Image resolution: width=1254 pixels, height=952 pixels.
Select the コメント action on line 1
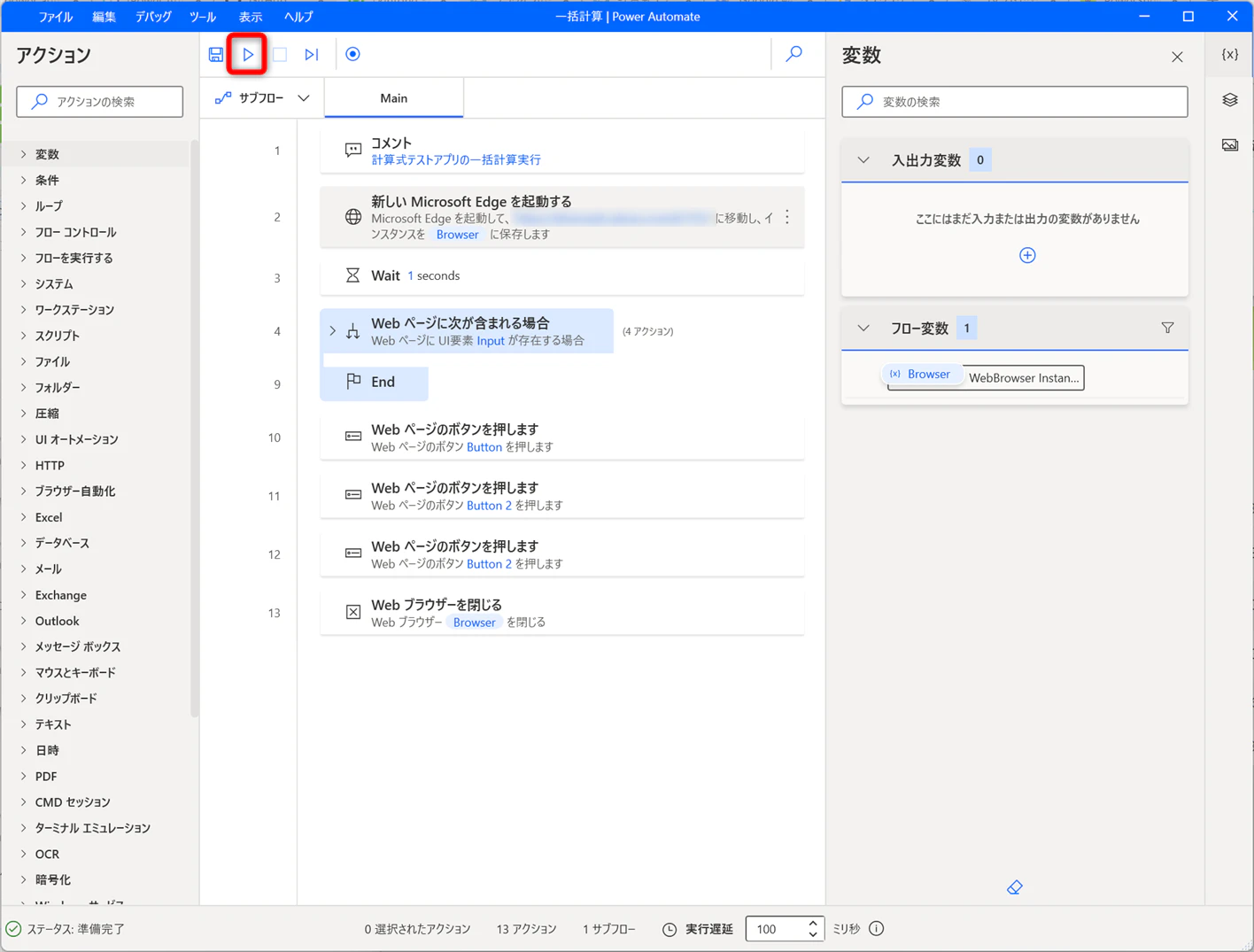pyautogui.click(x=562, y=151)
